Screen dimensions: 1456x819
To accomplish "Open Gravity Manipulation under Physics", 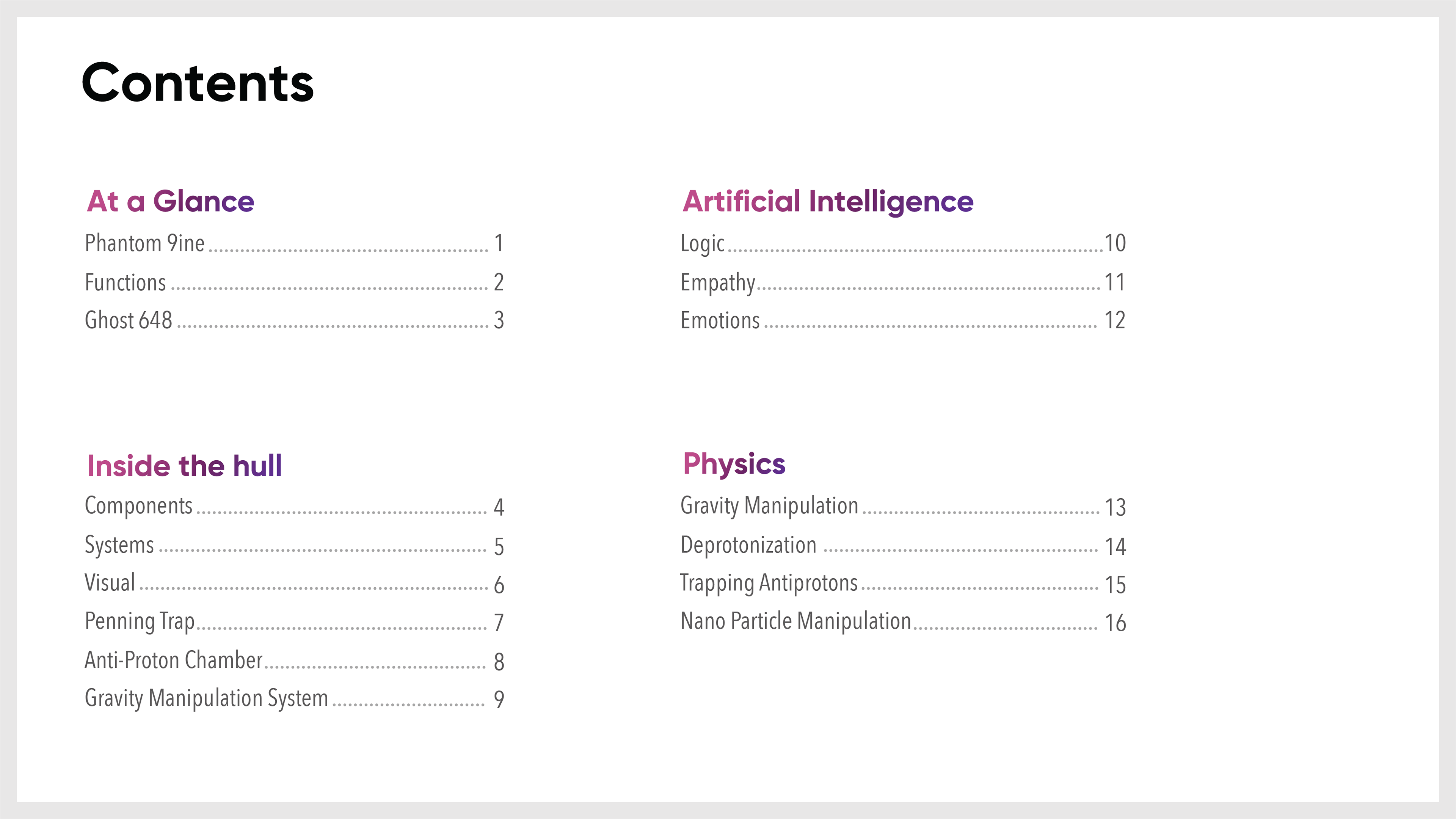I will pyautogui.click(x=903, y=507).
